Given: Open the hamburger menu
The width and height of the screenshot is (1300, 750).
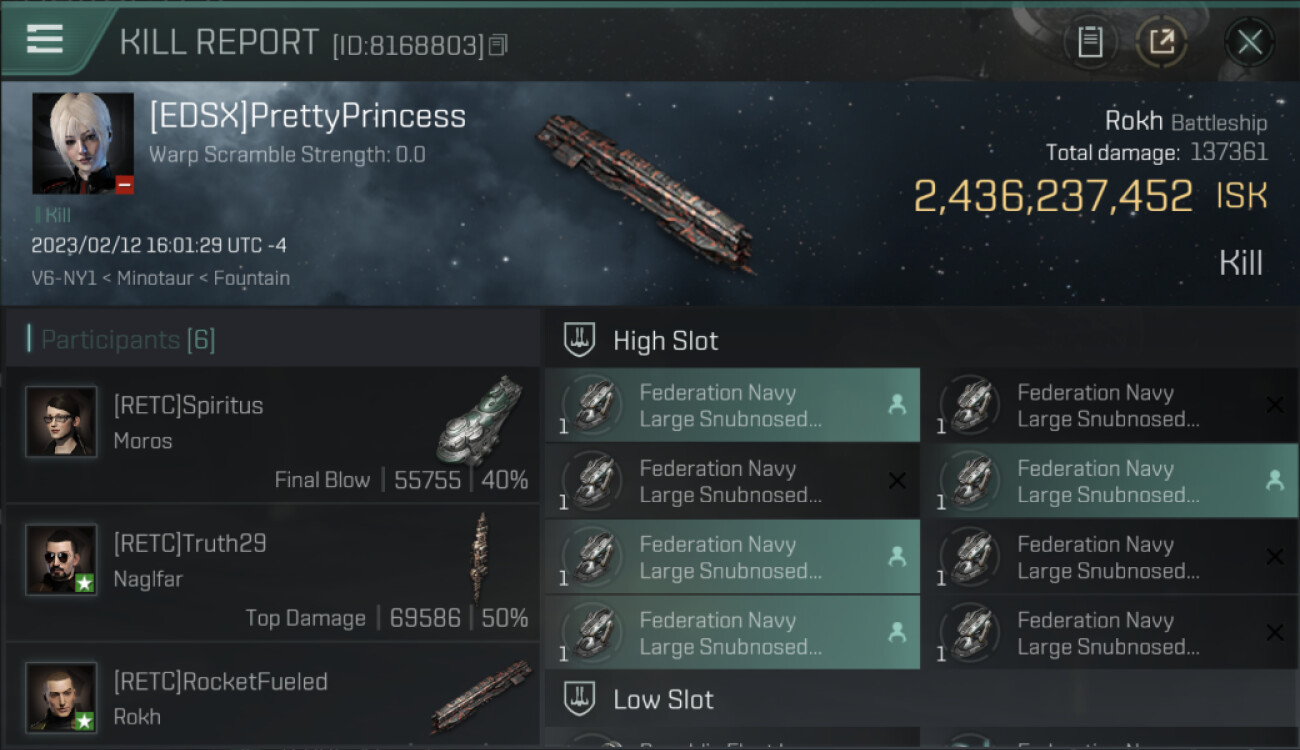Looking at the screenshot, I should coord(45,40).
